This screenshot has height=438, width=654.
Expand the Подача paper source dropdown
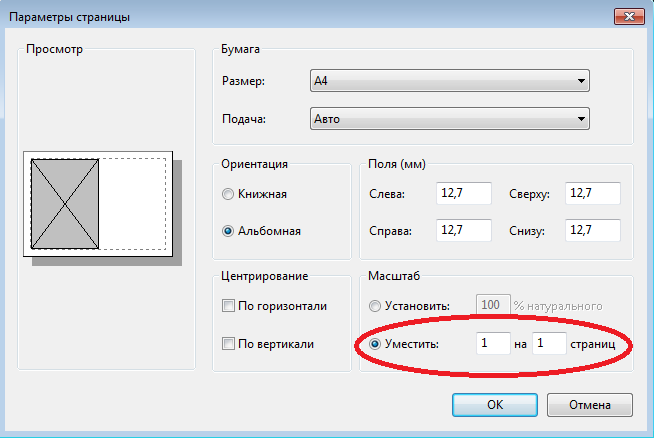(x=449, y=119)
